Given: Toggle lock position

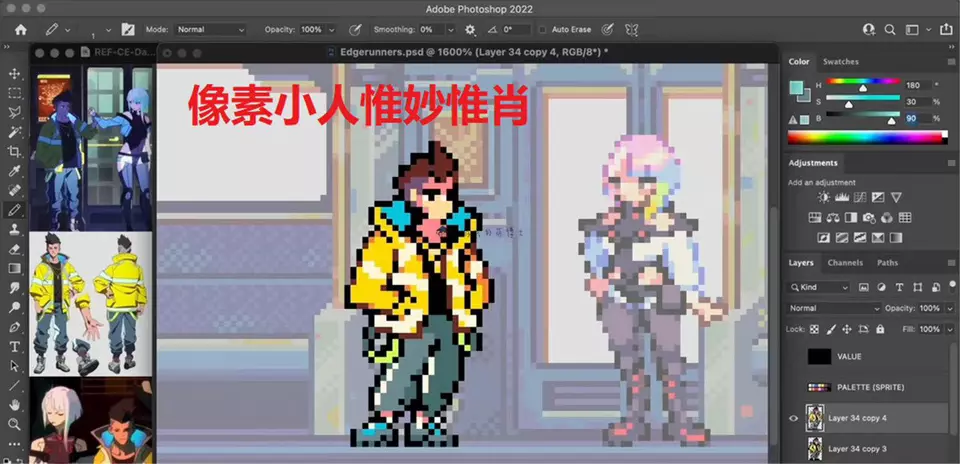Looking at the screenshot, I should pos(847,329).
